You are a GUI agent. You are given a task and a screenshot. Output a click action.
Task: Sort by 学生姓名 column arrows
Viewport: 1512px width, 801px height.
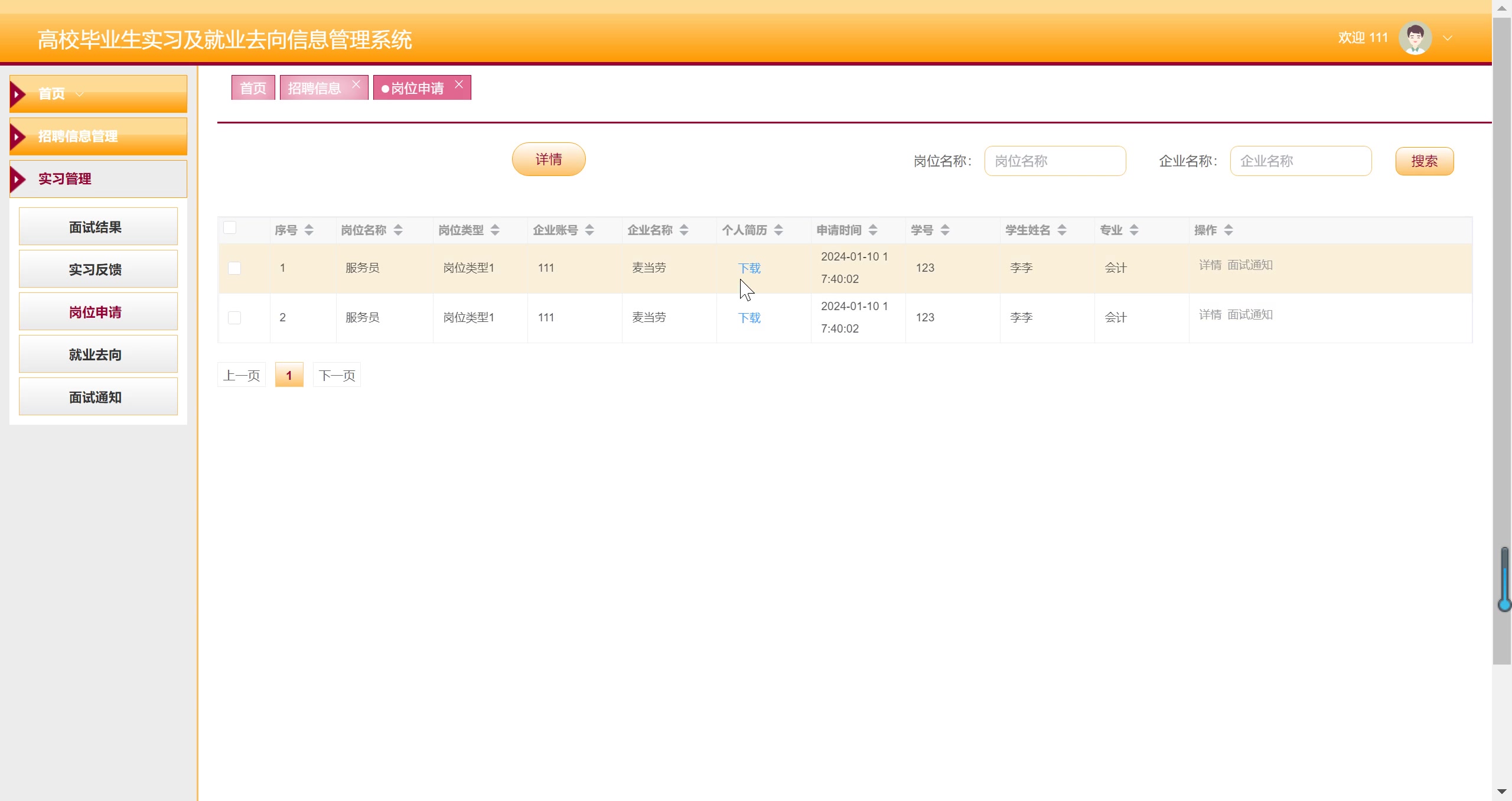click(x=1062, y=230)
